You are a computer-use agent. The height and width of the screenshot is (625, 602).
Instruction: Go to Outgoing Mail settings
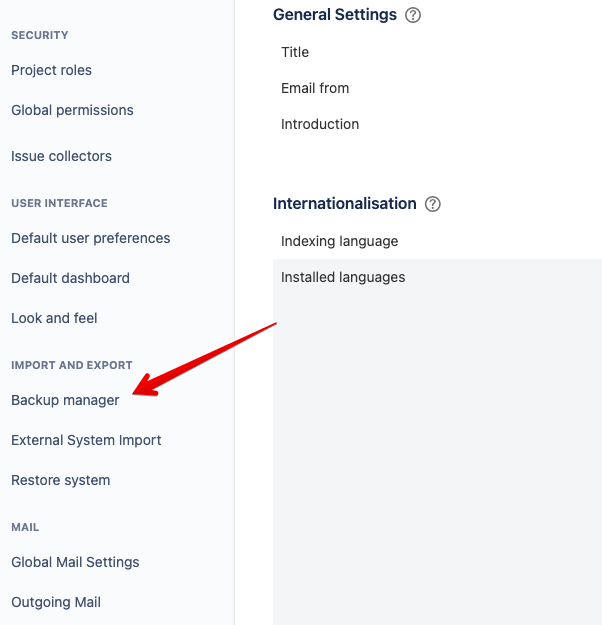[56, 602]
